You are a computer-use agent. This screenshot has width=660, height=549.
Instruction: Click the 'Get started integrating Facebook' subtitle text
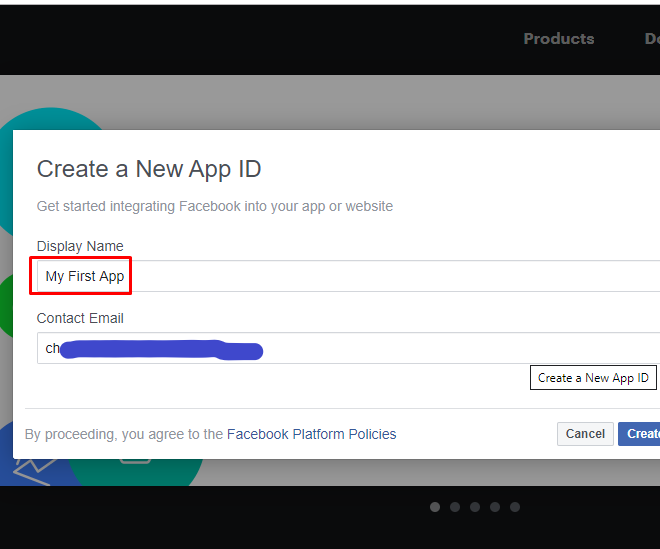coord(215,206)
